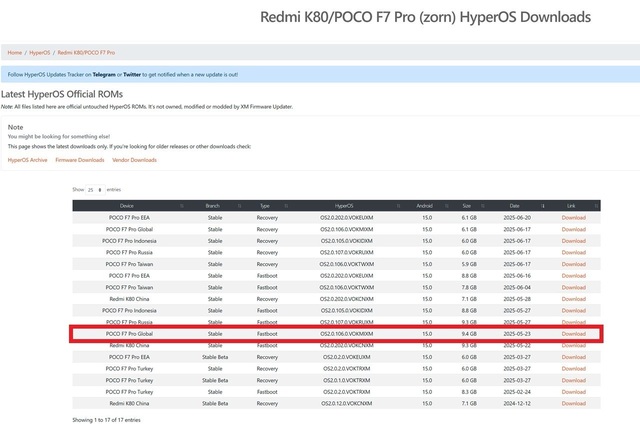Sort table by Device column header
Viewport: 640px width, 427px height.
(127, 205)
